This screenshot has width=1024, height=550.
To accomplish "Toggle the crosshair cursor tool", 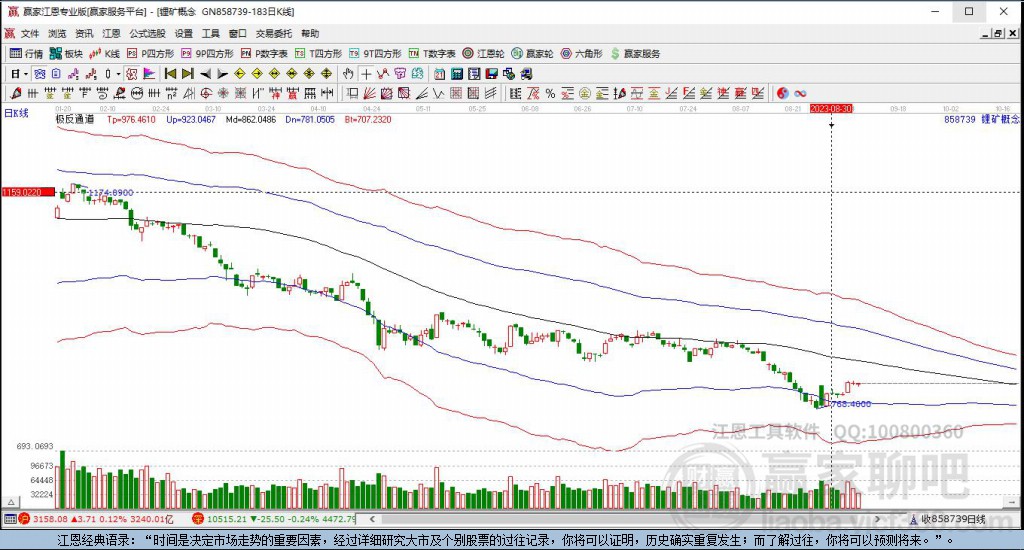I will (366, 74).
